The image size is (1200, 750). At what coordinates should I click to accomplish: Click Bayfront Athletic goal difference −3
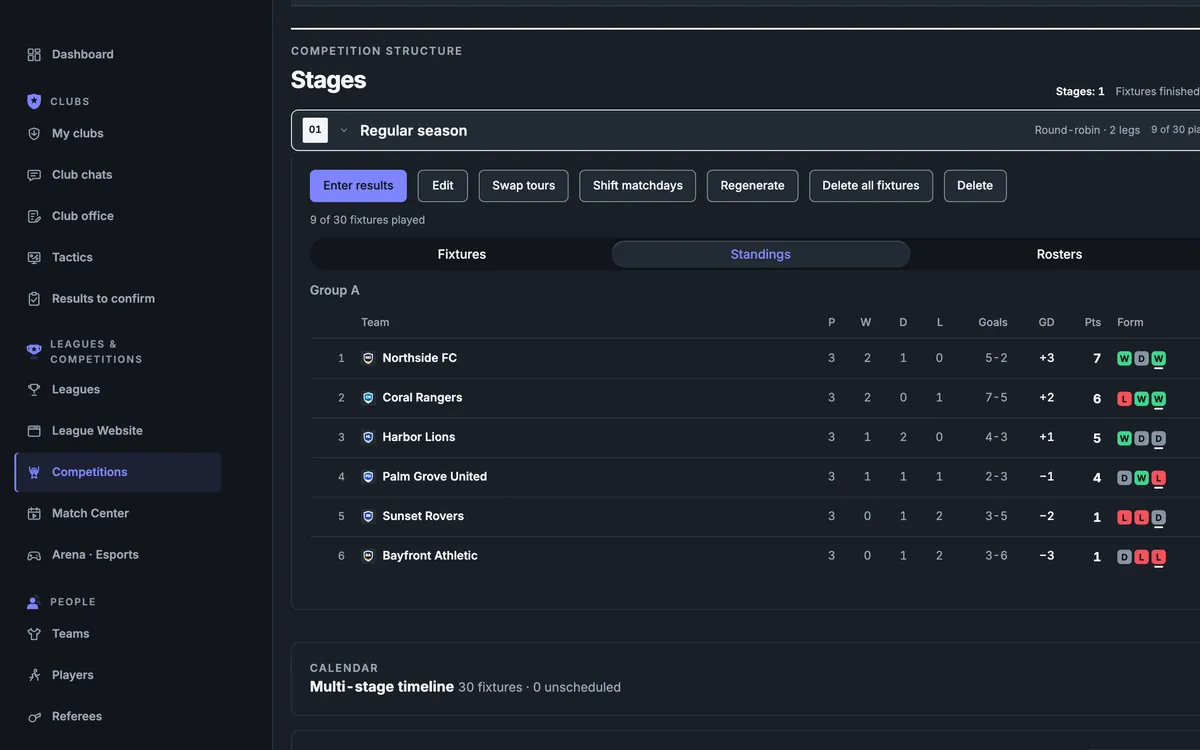[1046, 555]
